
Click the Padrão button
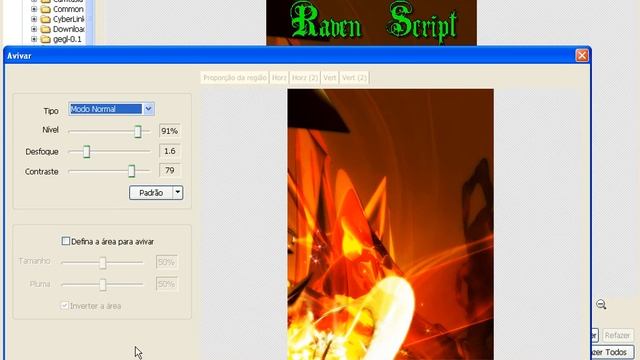click(x=151, y=193)
